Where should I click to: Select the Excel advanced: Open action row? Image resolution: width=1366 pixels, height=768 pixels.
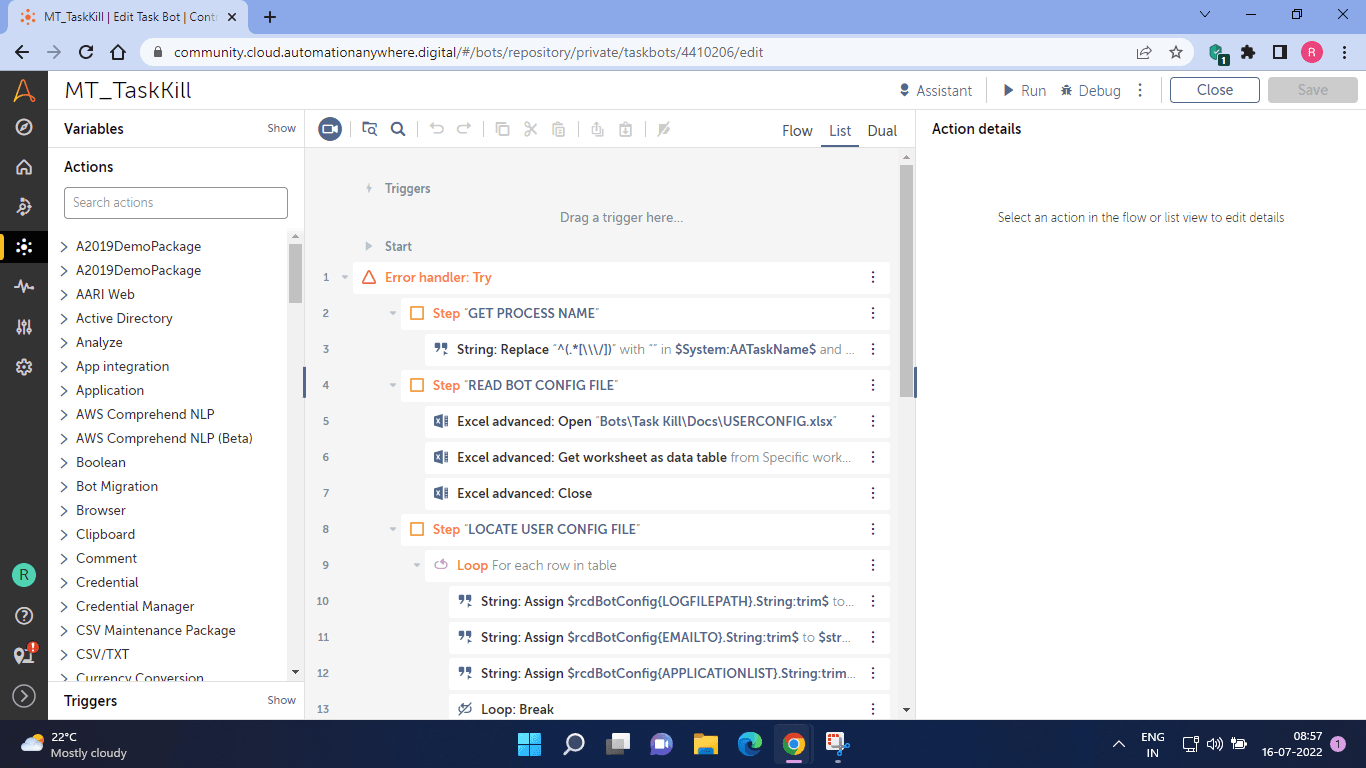pos(657,421)
